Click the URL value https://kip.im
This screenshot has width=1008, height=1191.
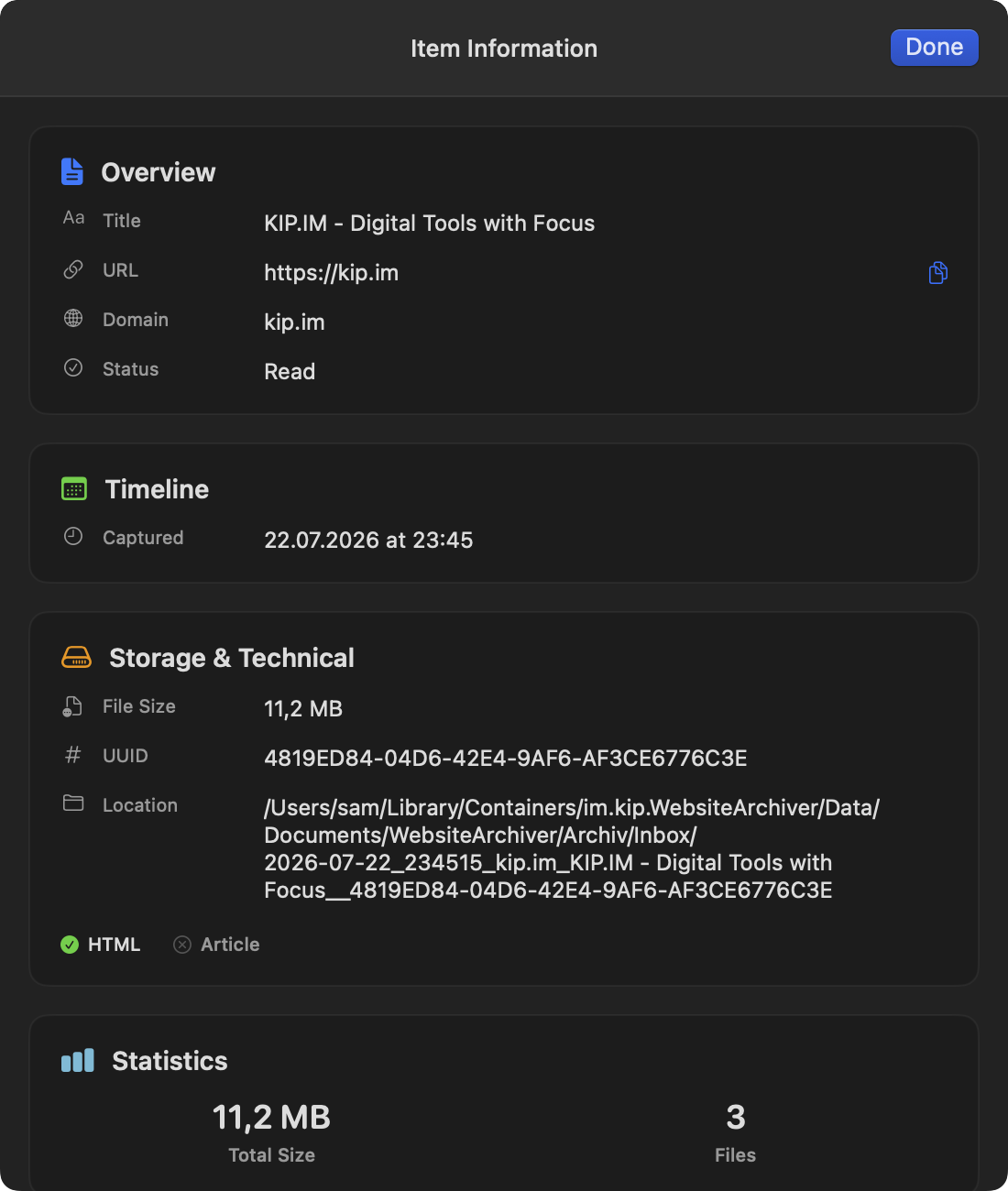pos(332,273)
